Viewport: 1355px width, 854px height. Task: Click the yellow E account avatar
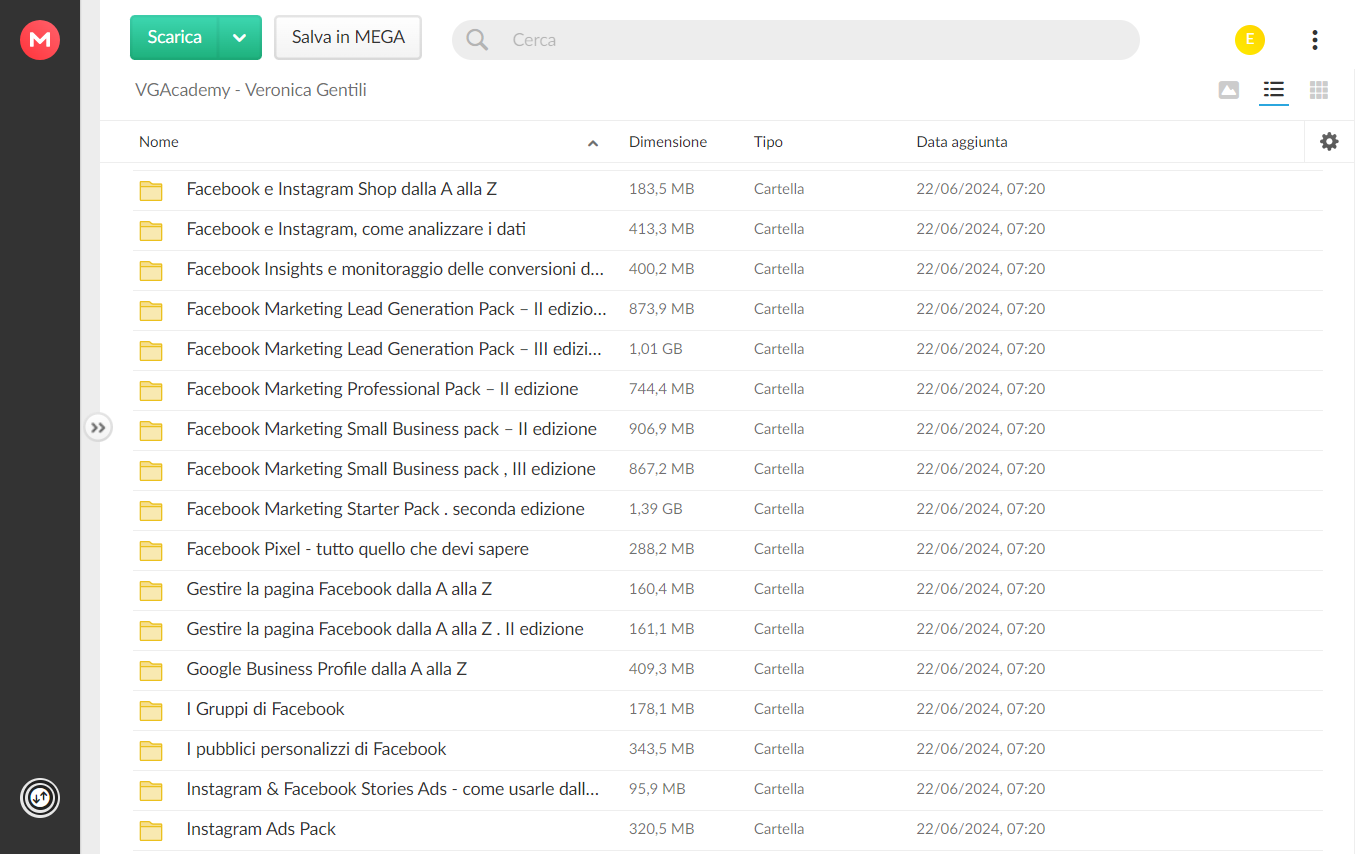[x=1250, y=40]
